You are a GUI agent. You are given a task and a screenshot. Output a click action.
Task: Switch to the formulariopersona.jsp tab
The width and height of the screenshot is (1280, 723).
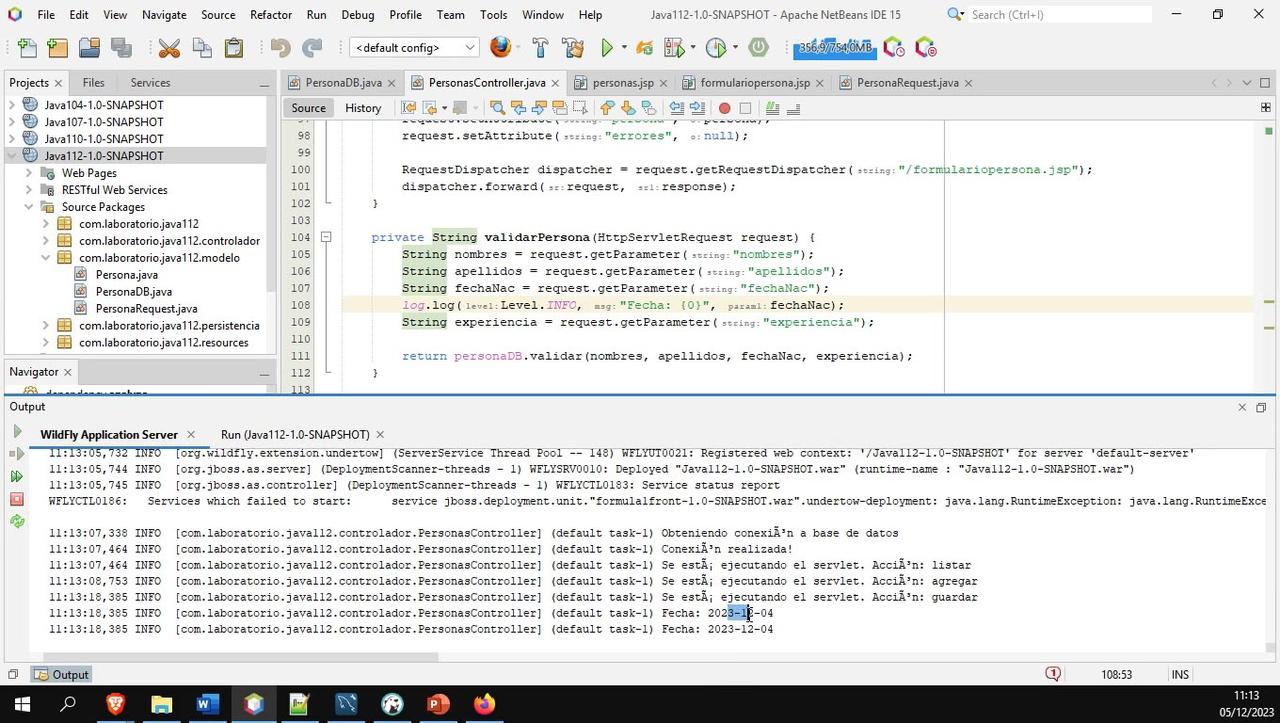click(755, 83)
